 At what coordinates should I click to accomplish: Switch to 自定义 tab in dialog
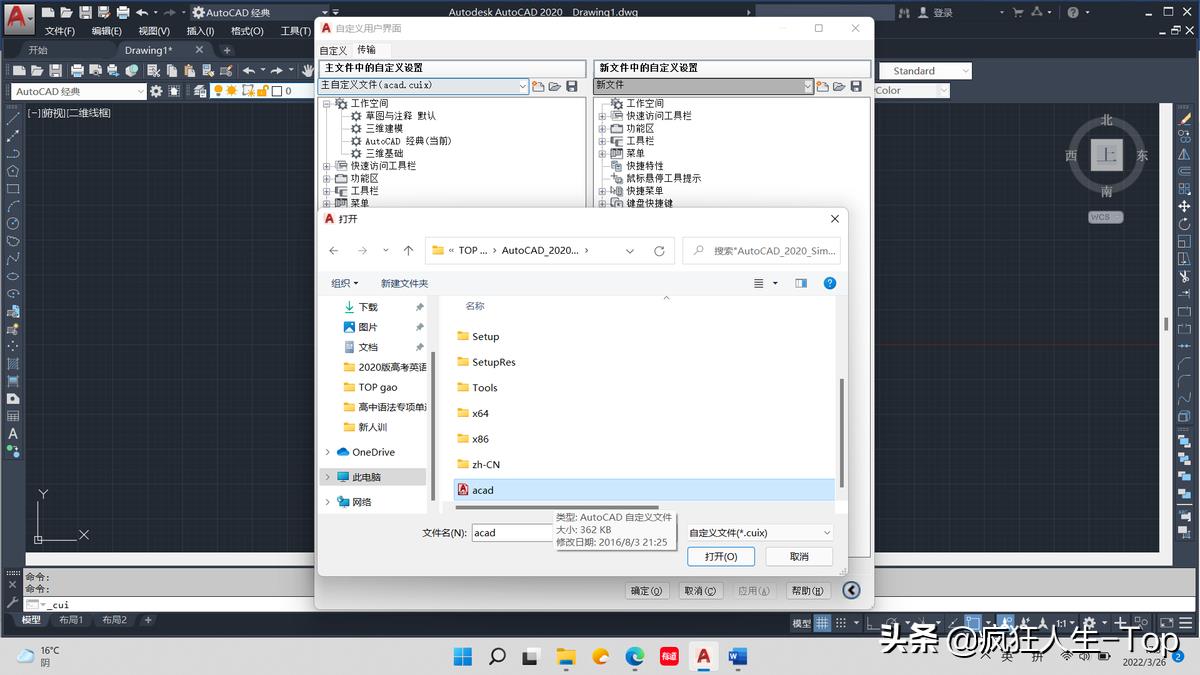tap(333, 50)
